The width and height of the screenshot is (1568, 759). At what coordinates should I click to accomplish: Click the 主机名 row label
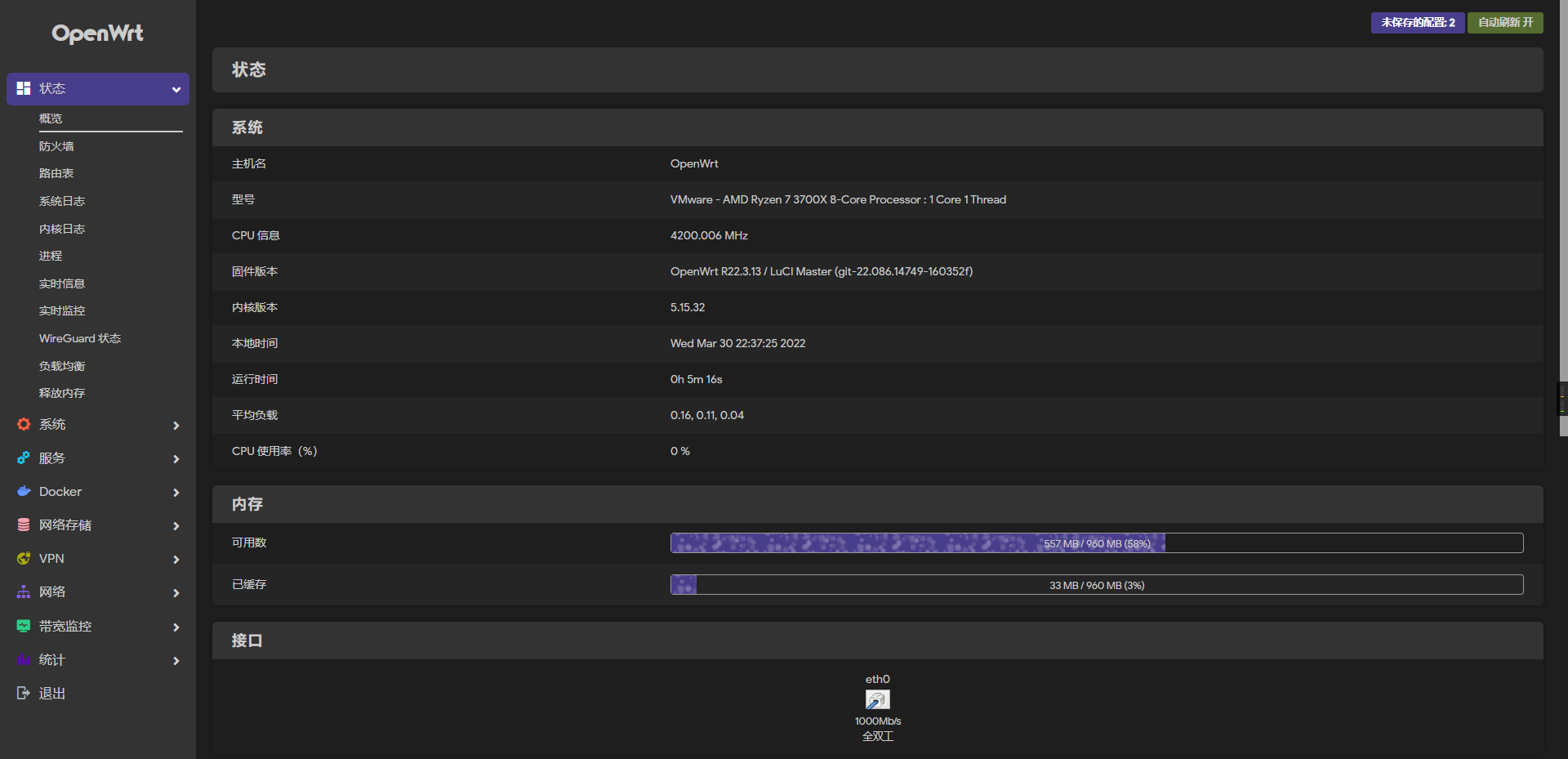pyautogui.click(x=249, y=163)
